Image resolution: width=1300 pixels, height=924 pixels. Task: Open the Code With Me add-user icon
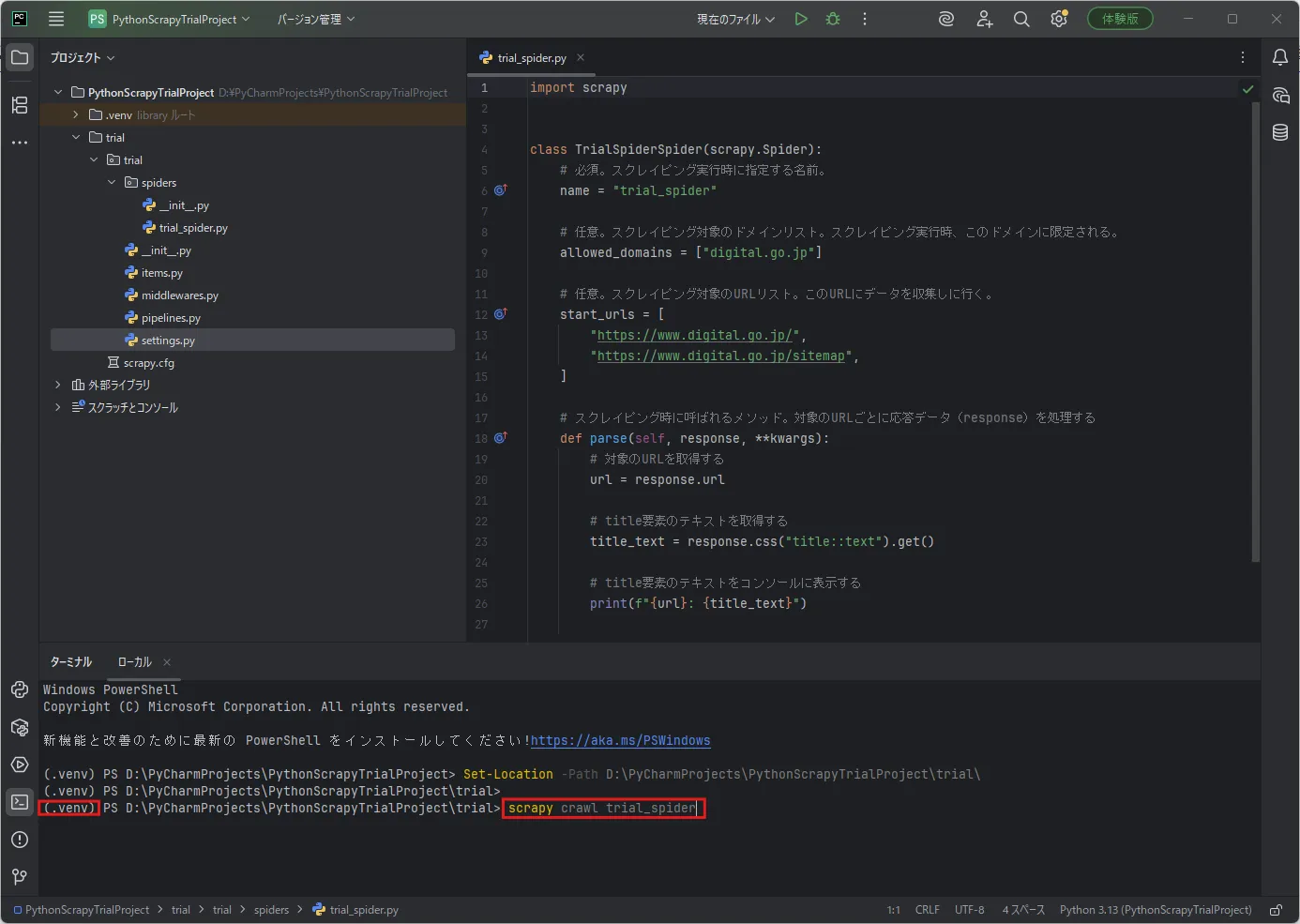pos(984,19)
